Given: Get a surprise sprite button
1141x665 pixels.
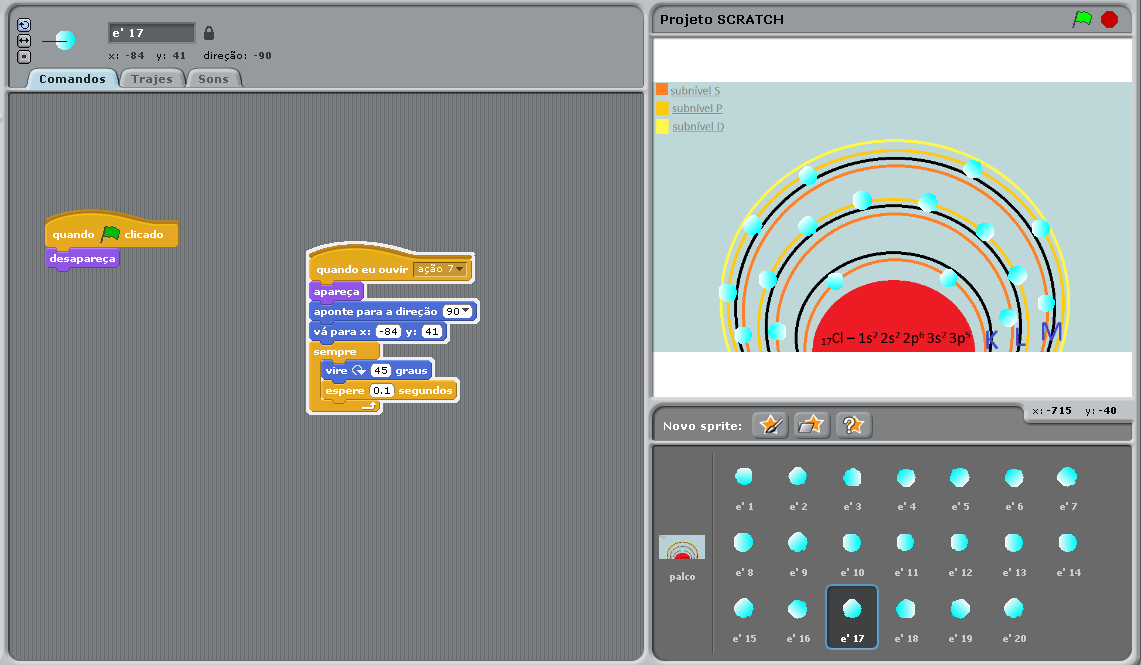Looking at the screenshot, I should (853, 425).
